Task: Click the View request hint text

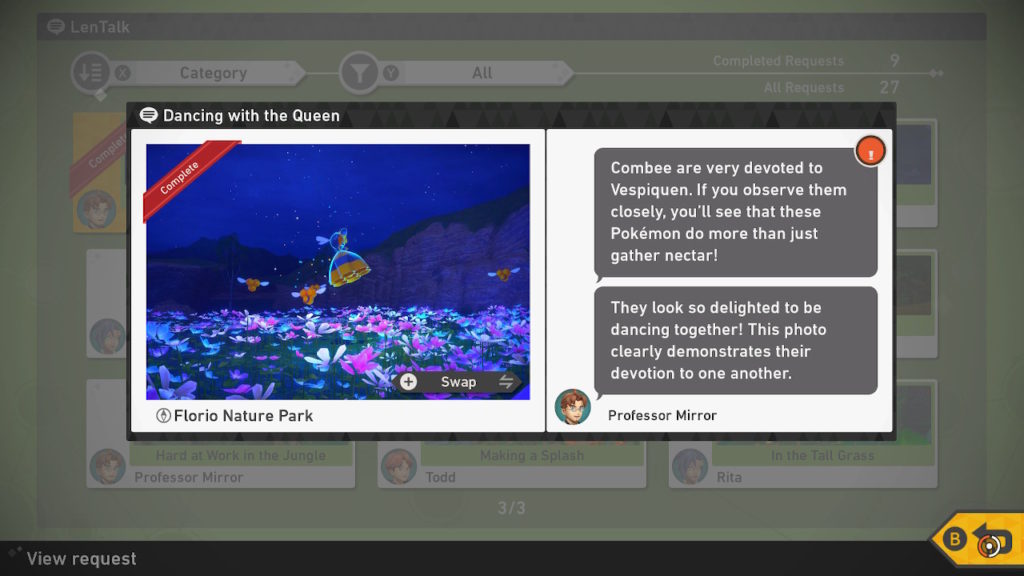Action: [x=82, y=558]
